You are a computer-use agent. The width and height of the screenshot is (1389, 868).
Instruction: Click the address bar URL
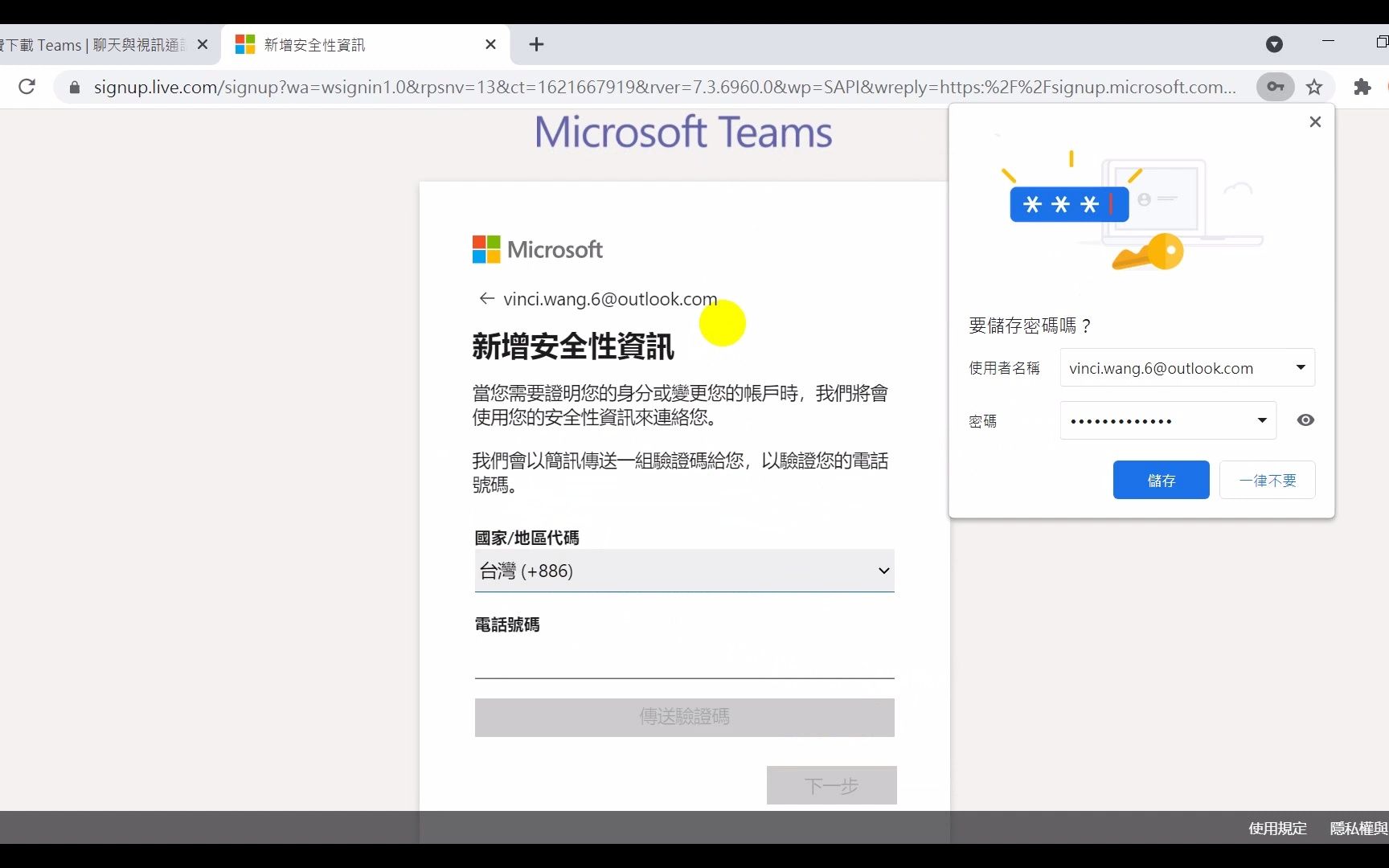pyautogui.click(x=665, y=87)
